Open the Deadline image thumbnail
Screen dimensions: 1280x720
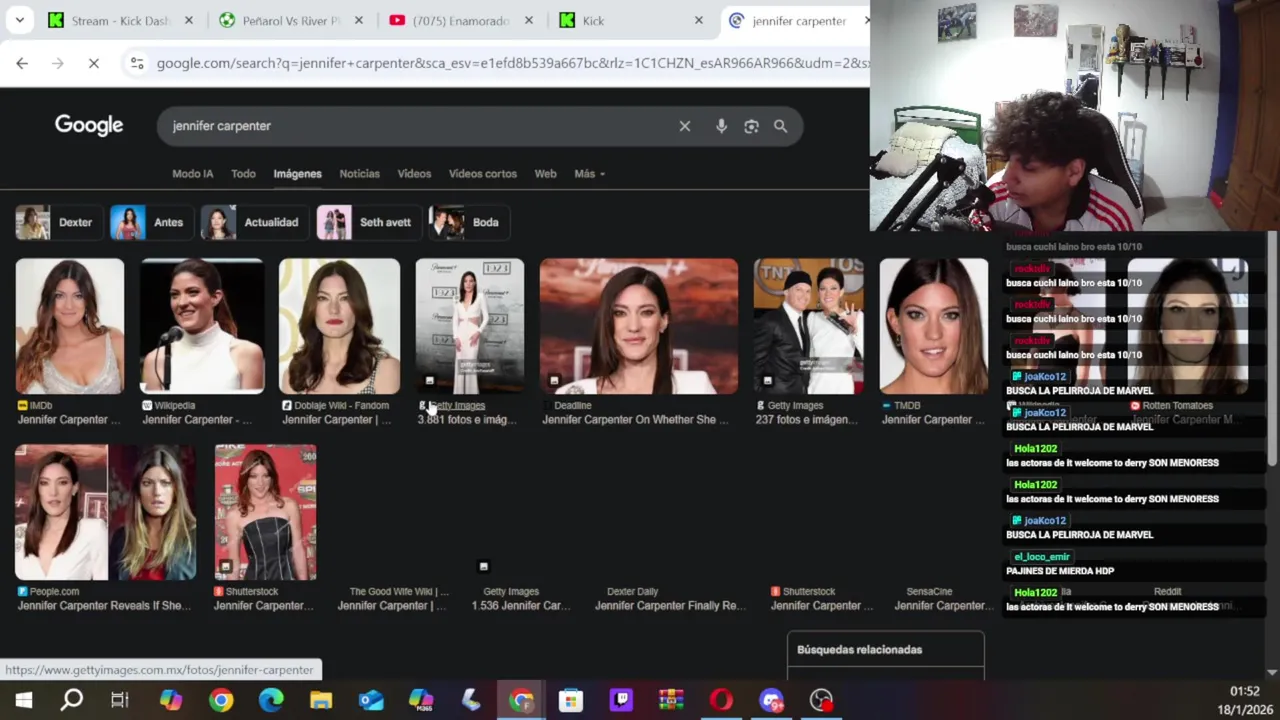[x=639, y=326]
